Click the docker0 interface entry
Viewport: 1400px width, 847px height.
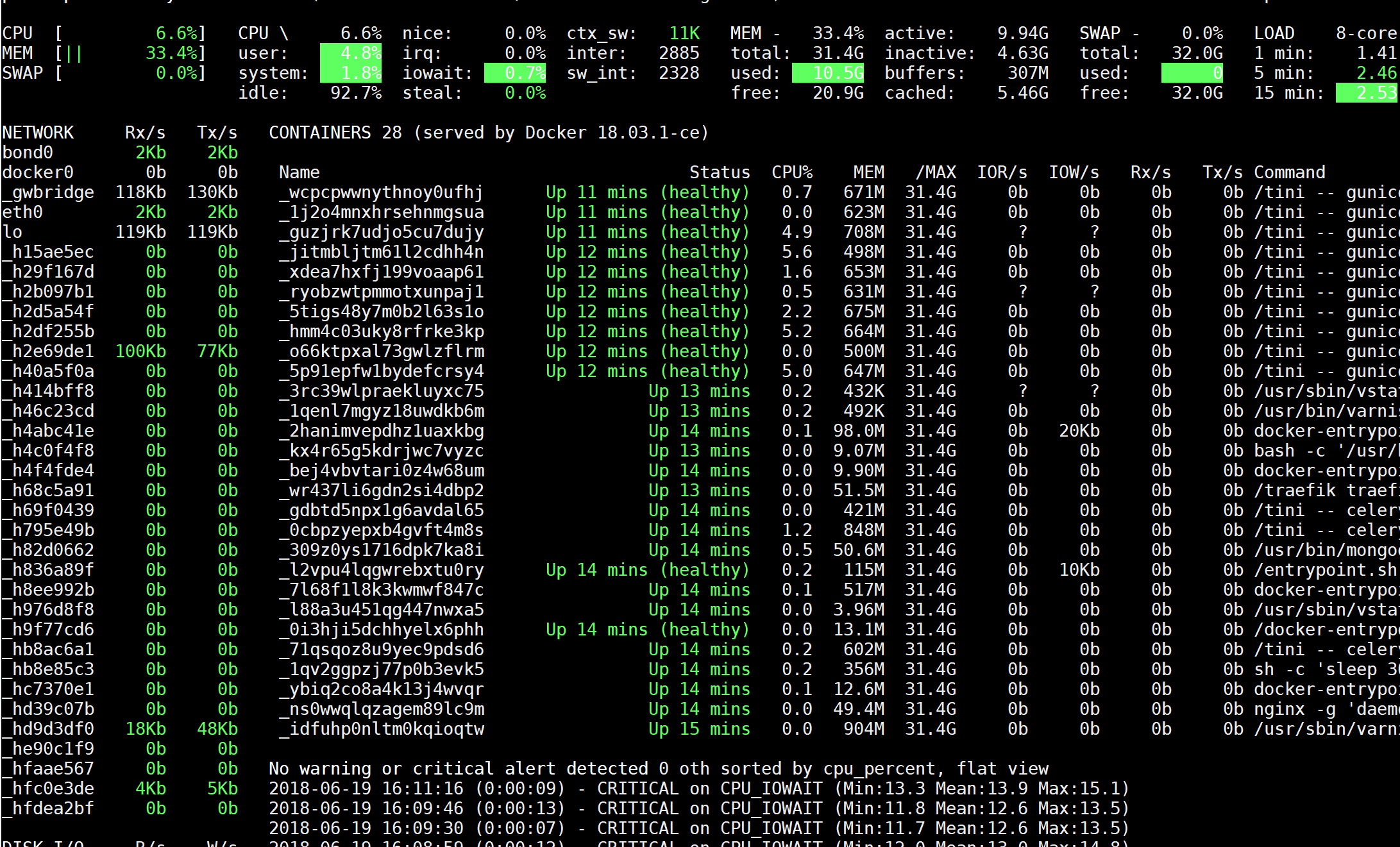37,172
